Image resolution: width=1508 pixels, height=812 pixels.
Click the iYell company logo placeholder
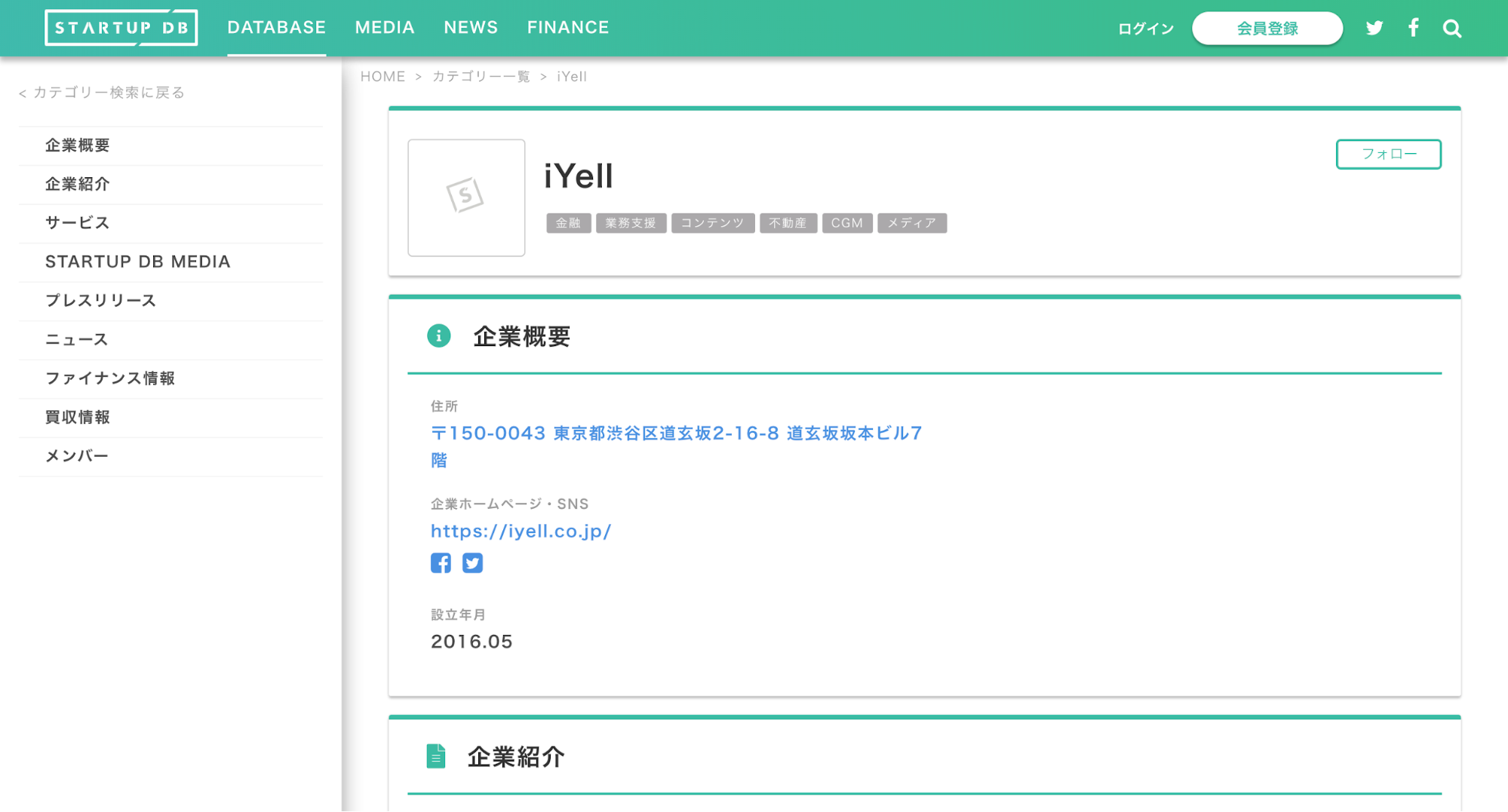(466, 198)
